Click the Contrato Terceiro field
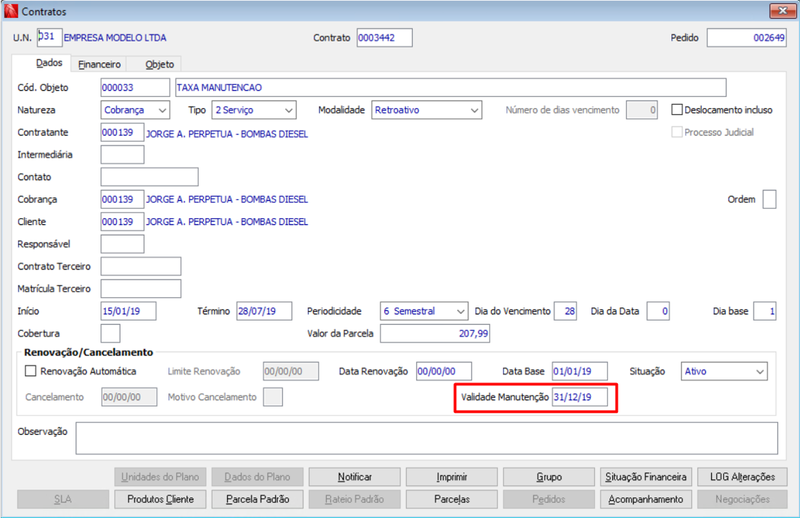Viewport: 800px width, 518px height. 141,266
